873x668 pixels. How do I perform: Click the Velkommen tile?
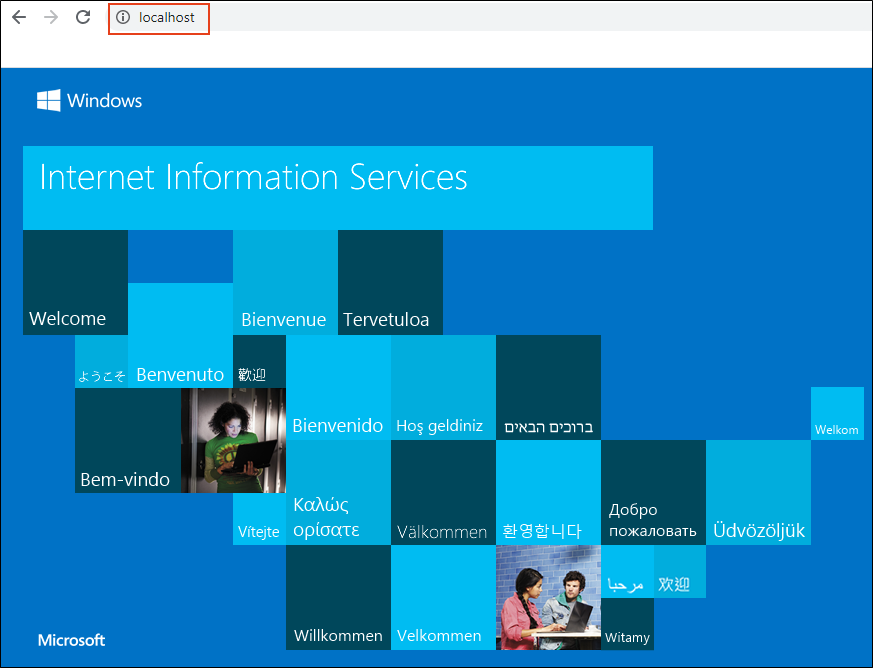click(x=443, y=597)
